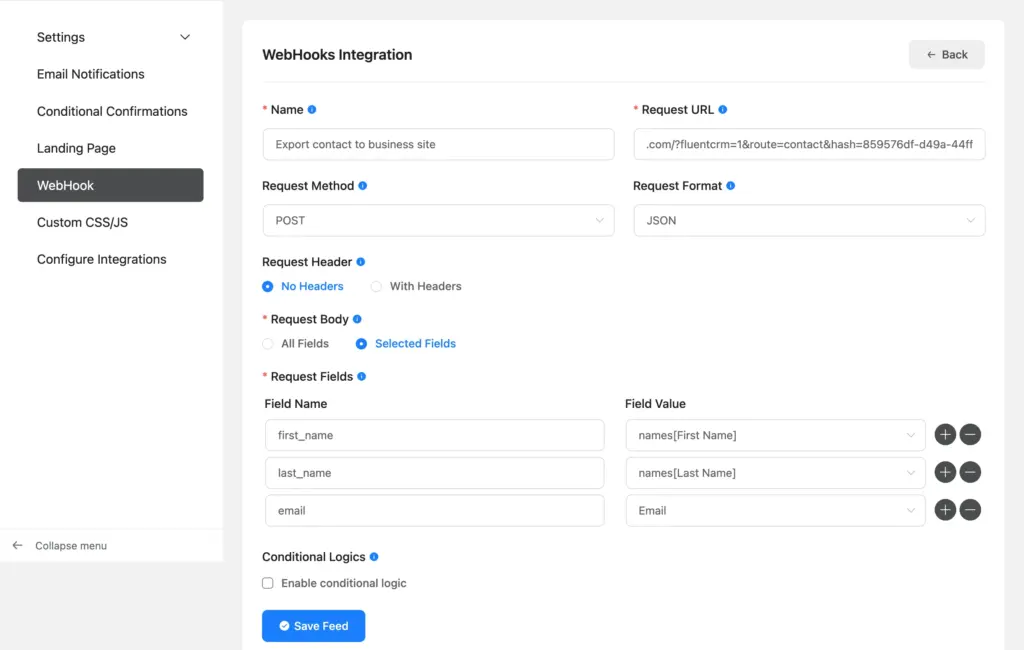Click the info icon beside Request Fields
1024x650 pixels.
[362, 376]
